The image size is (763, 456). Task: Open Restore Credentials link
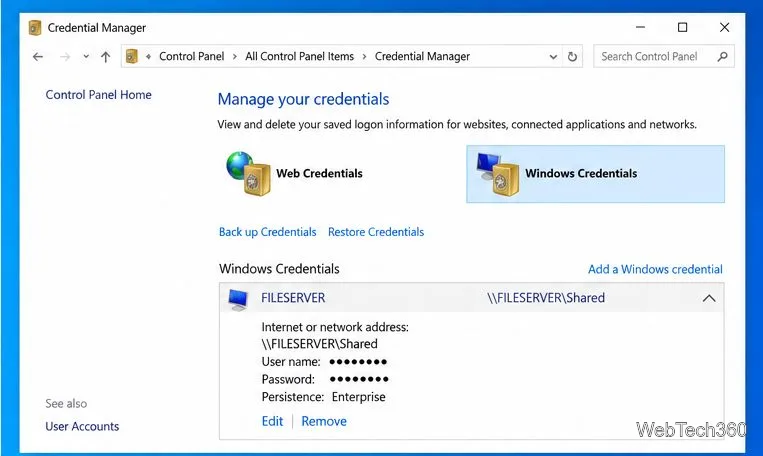[376, 232]
